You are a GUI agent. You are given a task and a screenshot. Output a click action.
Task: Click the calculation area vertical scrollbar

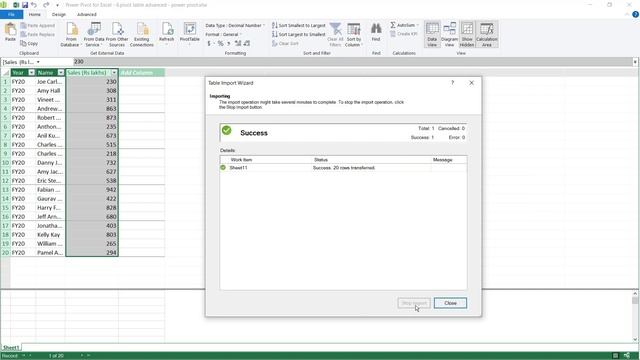635,316
